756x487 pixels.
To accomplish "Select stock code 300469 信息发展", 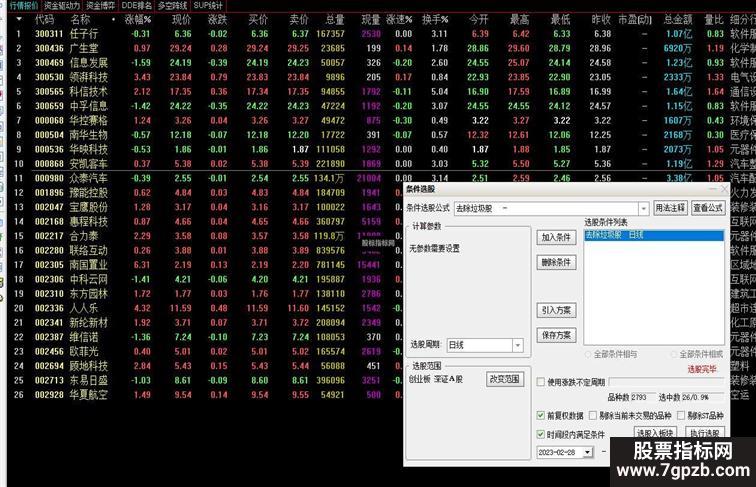I will tap(71, 63).
